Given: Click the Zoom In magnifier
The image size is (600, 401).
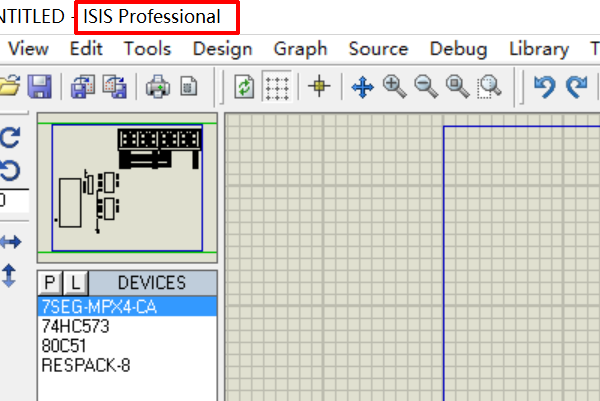Looking at the screenshot, I should pyautogui.click(x=395, y=86).
